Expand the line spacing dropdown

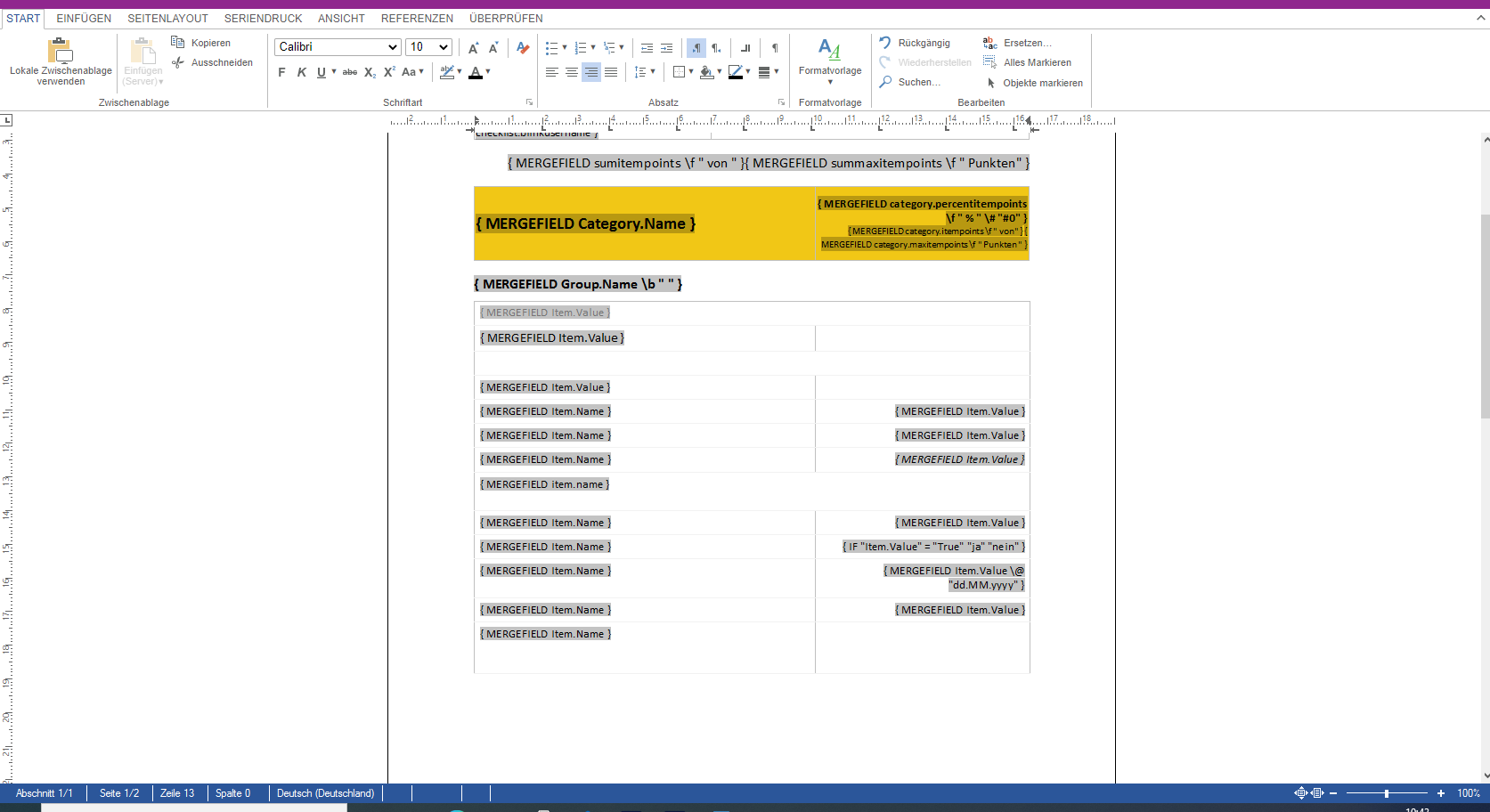point(653,72)
